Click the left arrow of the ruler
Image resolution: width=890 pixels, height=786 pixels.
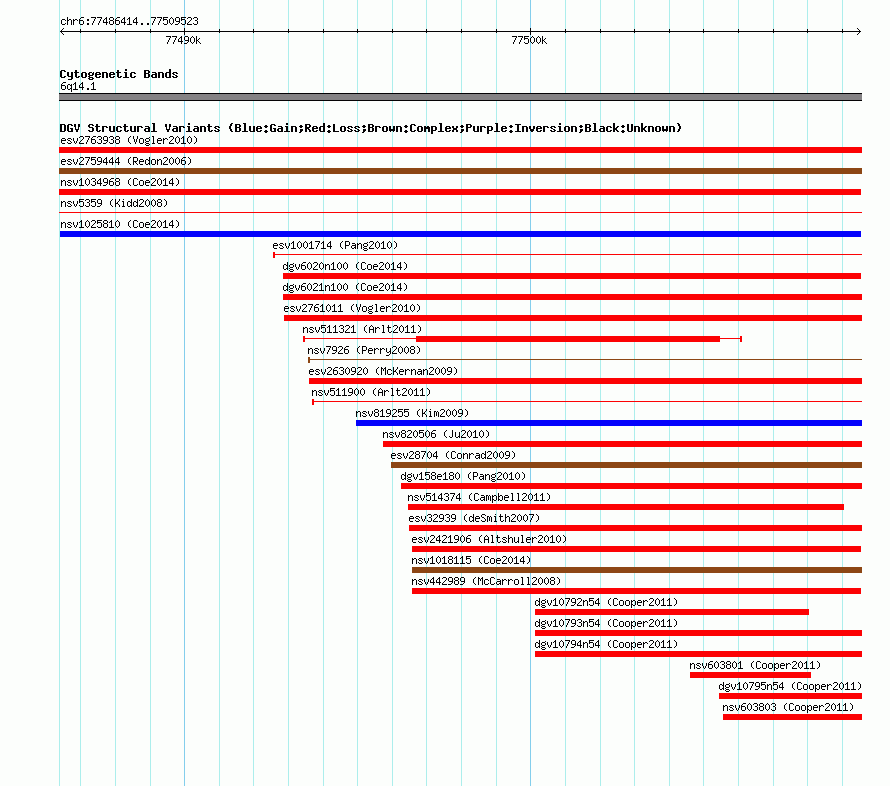pos(62,31)
